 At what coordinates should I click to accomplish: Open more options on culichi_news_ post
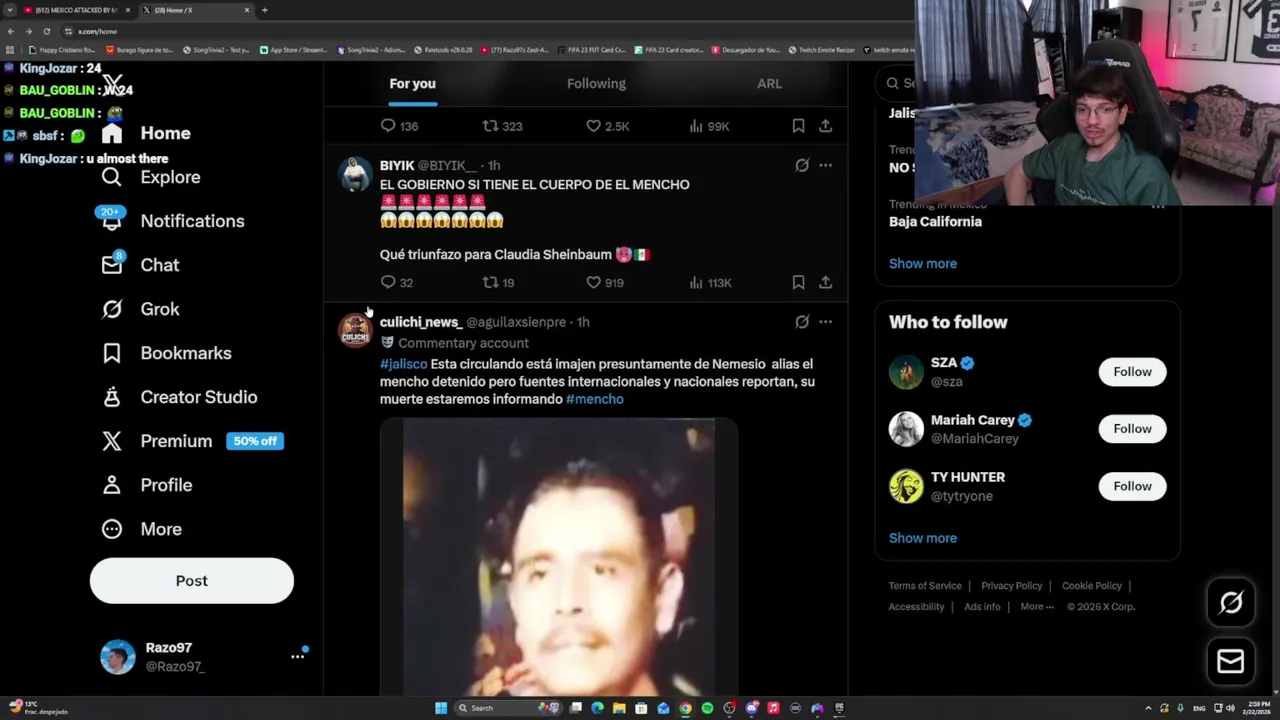825,322
